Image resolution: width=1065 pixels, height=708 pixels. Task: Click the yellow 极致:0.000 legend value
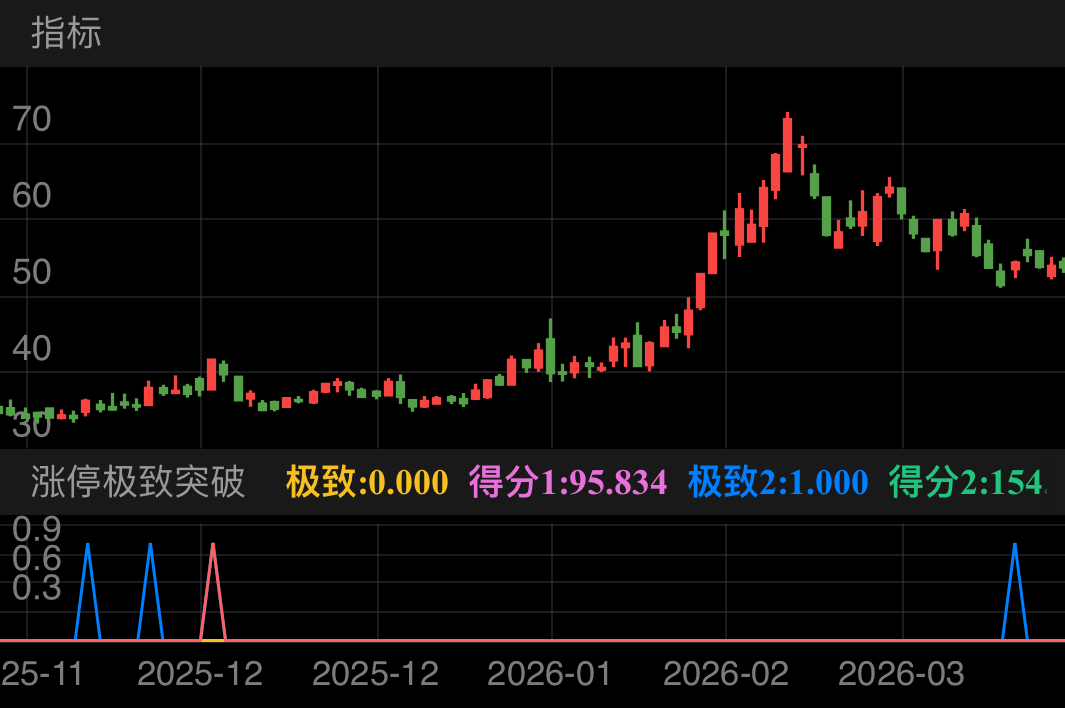367,482
